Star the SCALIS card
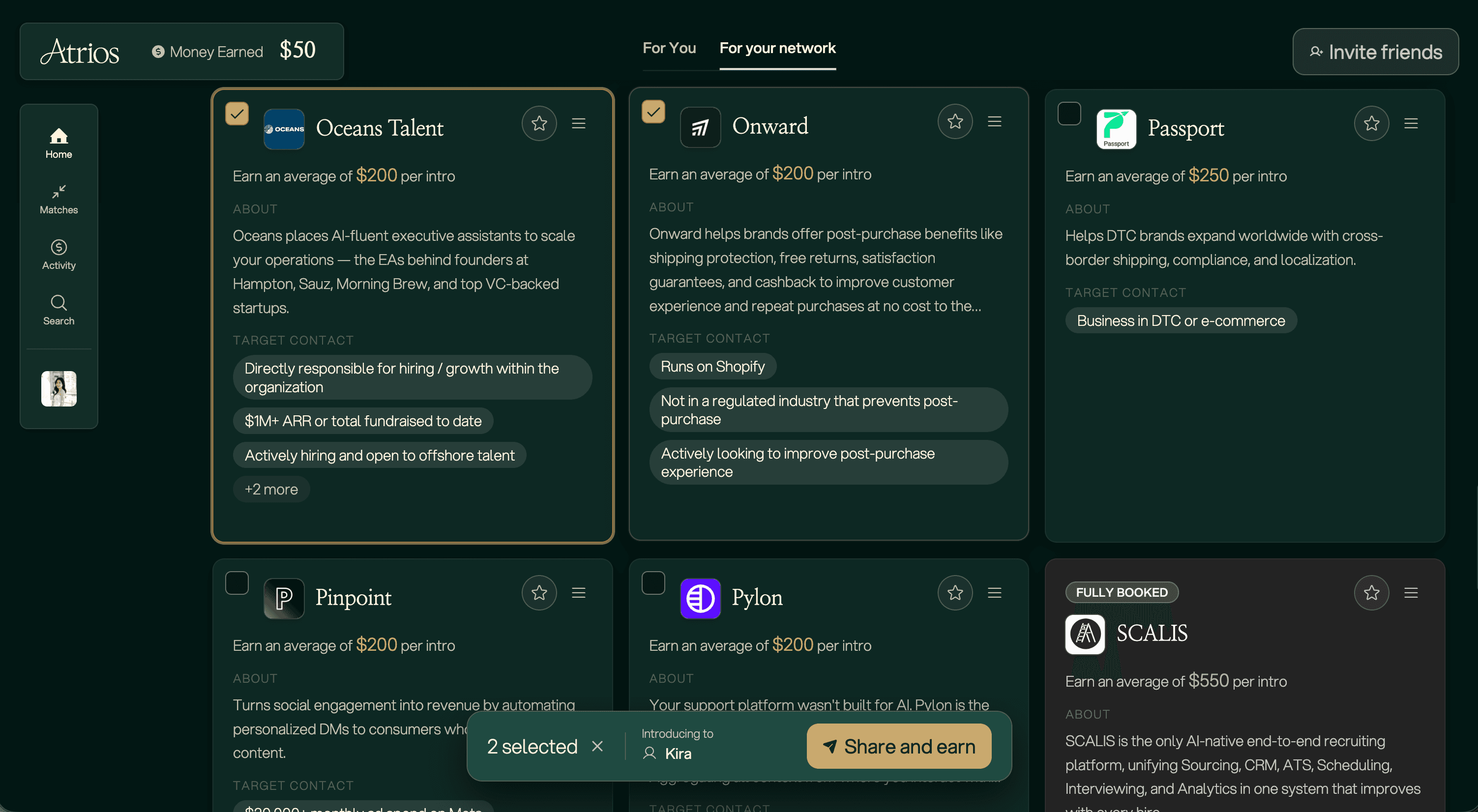This screenshot has height=812, width=1478. click(1371, 592)
